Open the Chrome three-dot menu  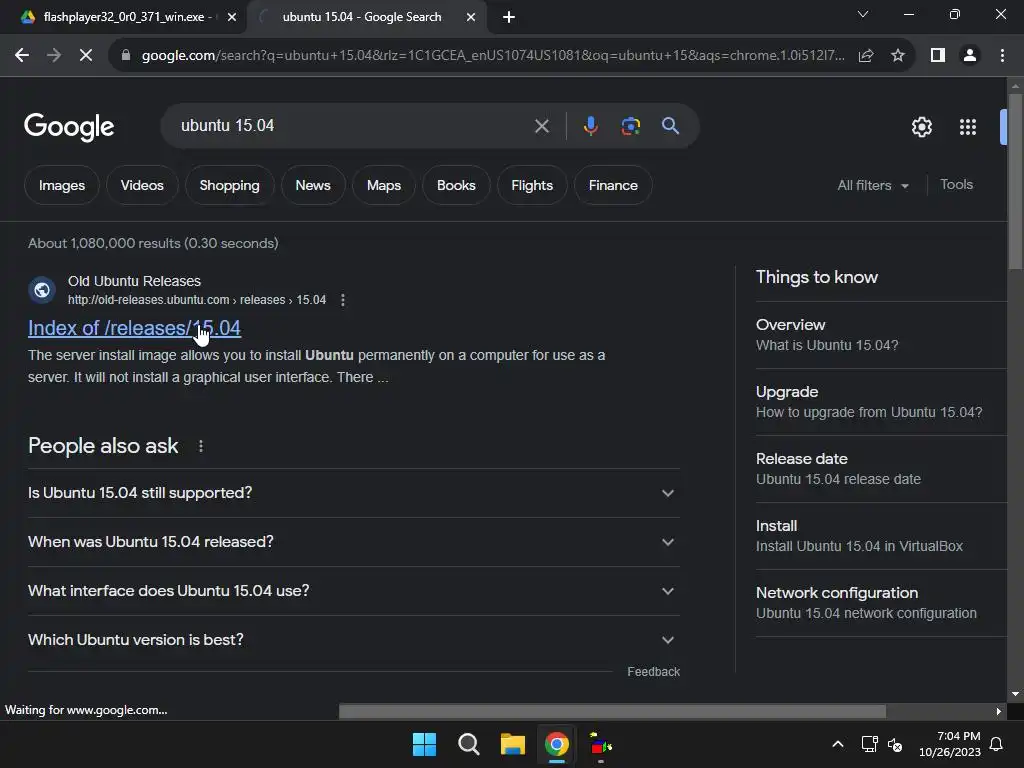[1002, 56]
